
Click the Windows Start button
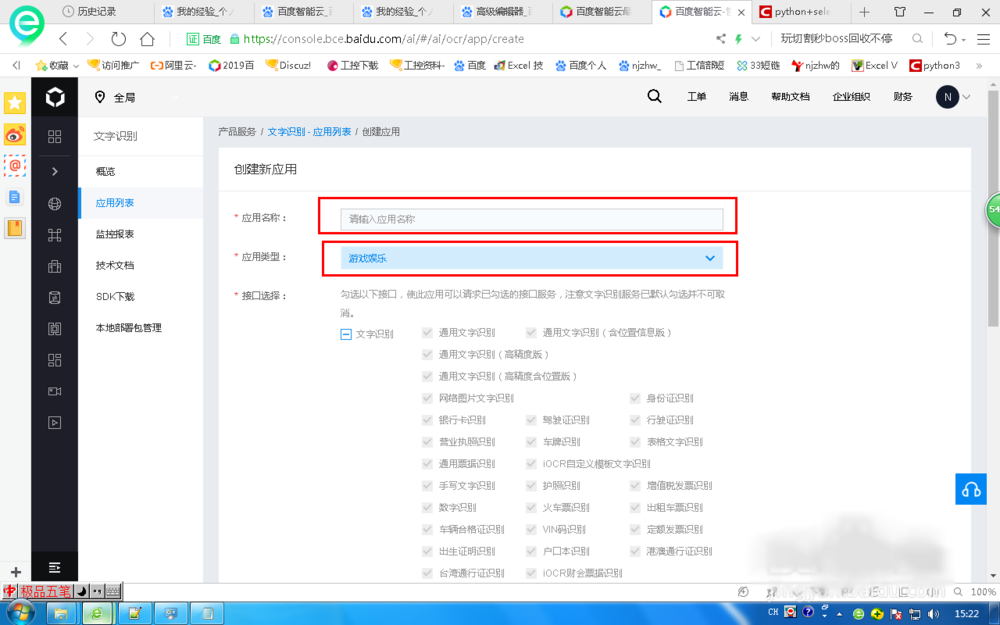[x=20, y=614]
